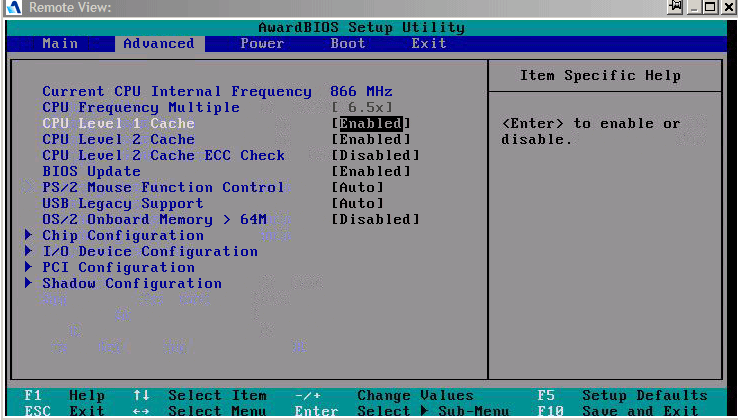Open the Main menu tab
This screenshot has height=420, width=738.
60,44
